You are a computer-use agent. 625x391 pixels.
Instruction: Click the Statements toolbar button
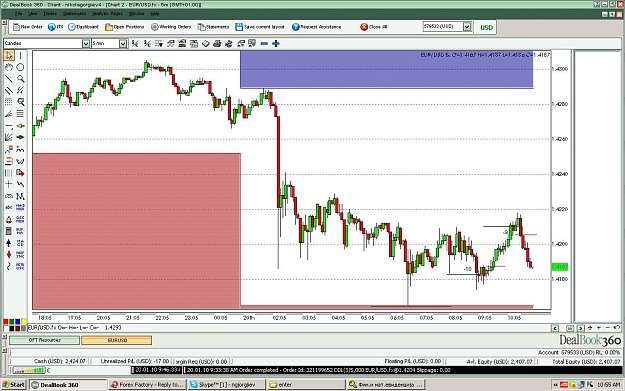point(213,27)
